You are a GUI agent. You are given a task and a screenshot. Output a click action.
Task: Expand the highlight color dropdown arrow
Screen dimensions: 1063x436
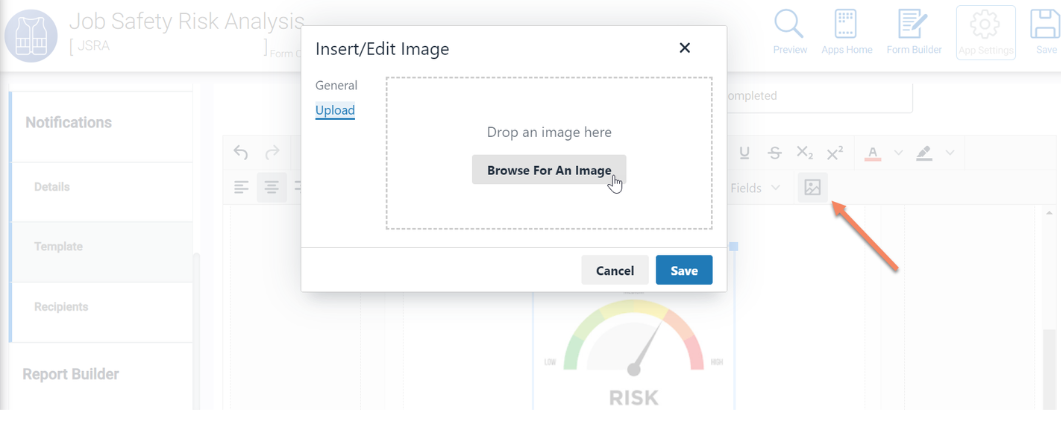tap(950, 153)
